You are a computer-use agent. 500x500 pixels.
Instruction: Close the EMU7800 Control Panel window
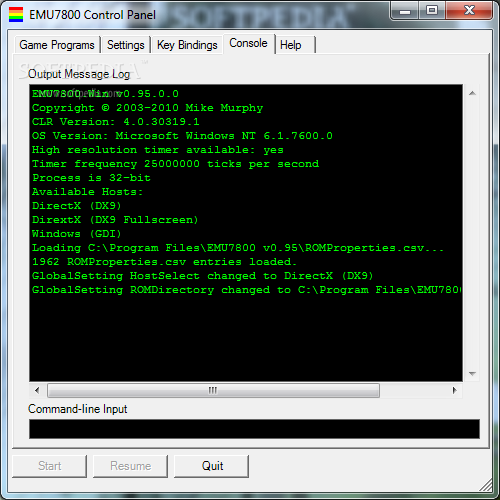(469, 11)
